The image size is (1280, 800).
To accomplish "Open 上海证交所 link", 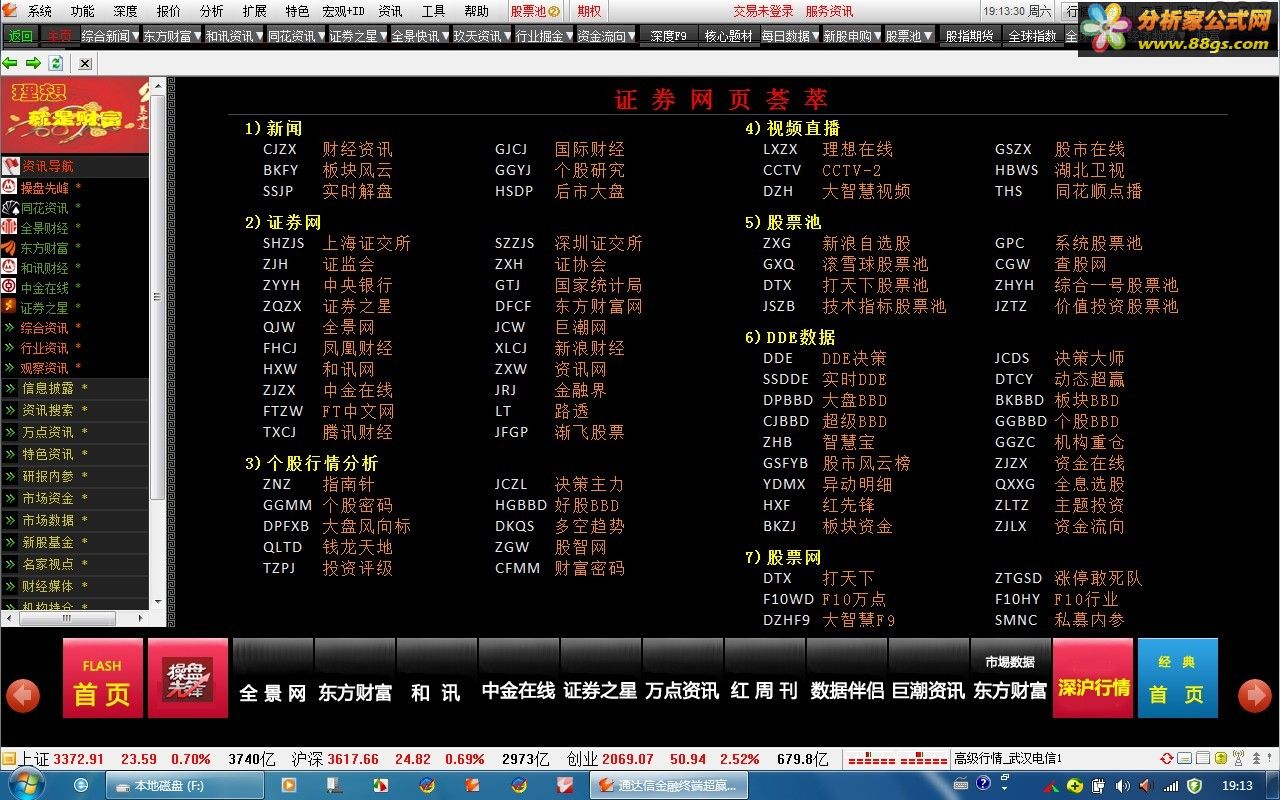I will click(366, 243).
